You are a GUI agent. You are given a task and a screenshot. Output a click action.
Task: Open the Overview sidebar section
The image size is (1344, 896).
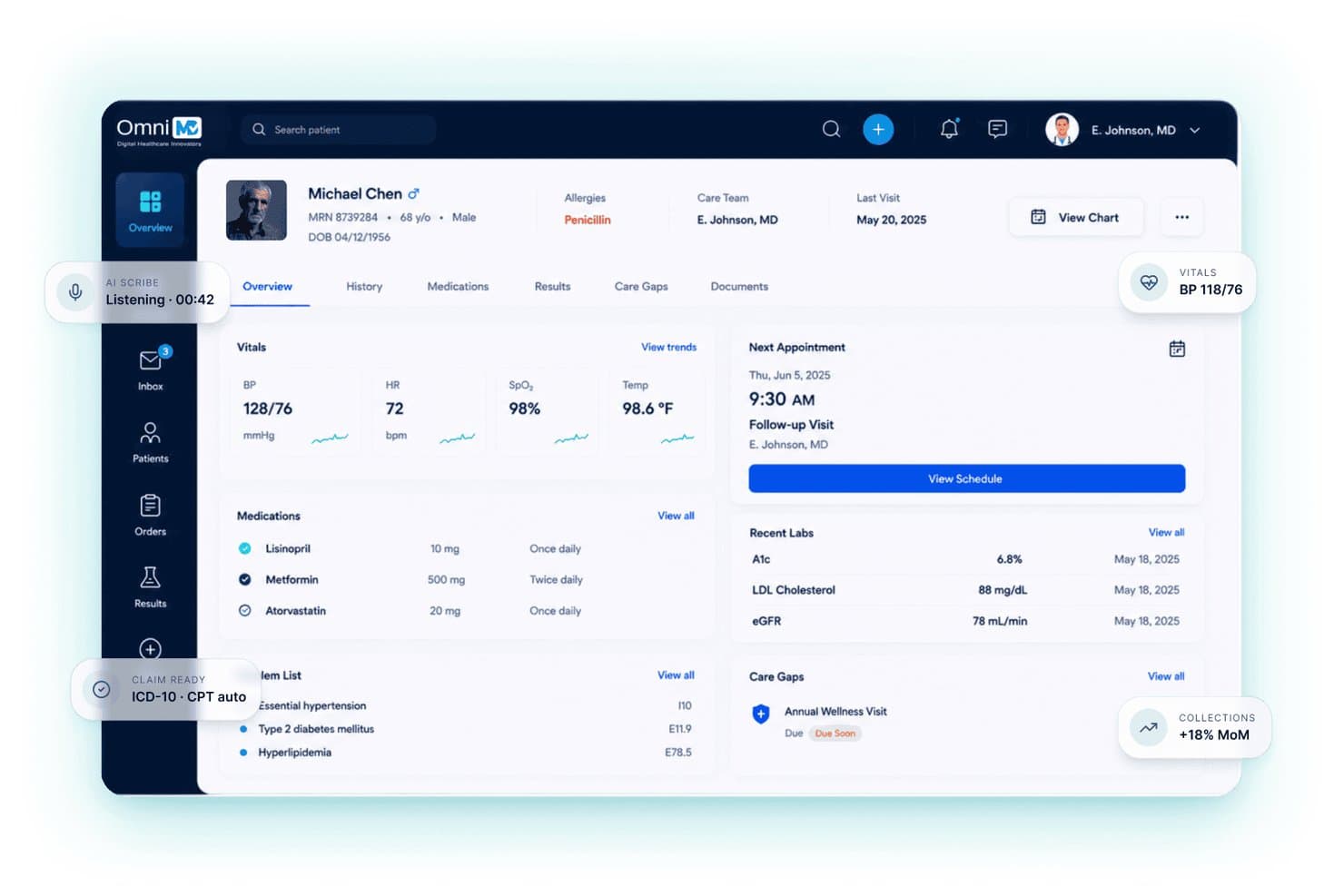click(x=150, y=210)
